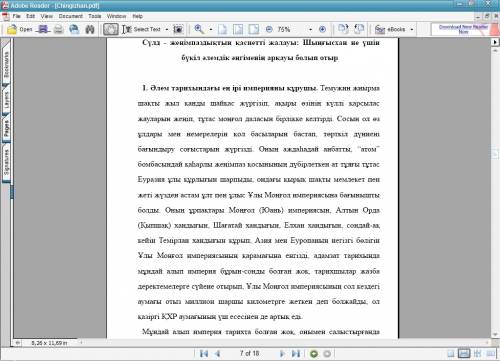Open the View menu
The image size is (500, 361).
47,16
